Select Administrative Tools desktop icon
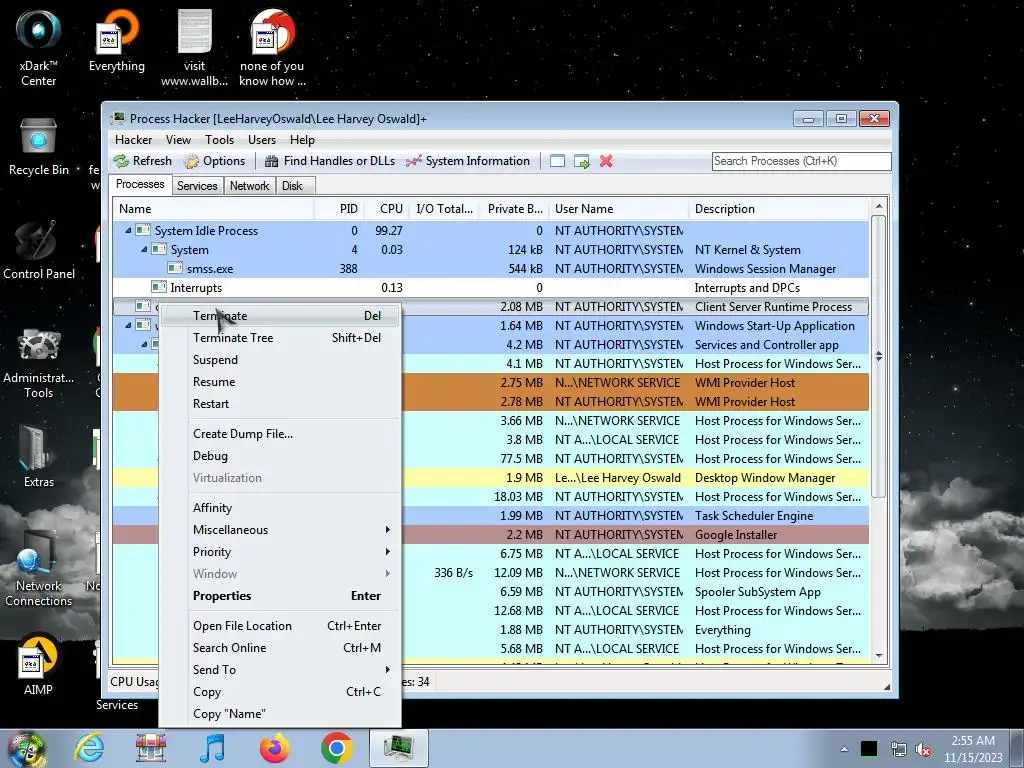 click(39, 364)
